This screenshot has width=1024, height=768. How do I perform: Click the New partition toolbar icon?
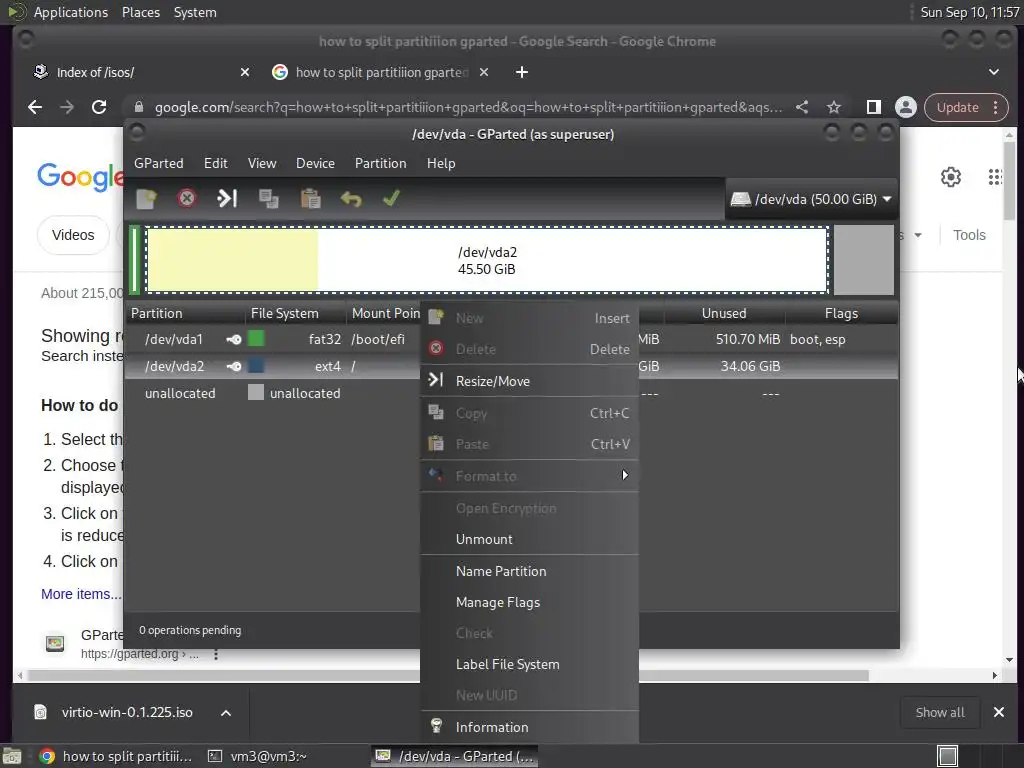(146, 199)
